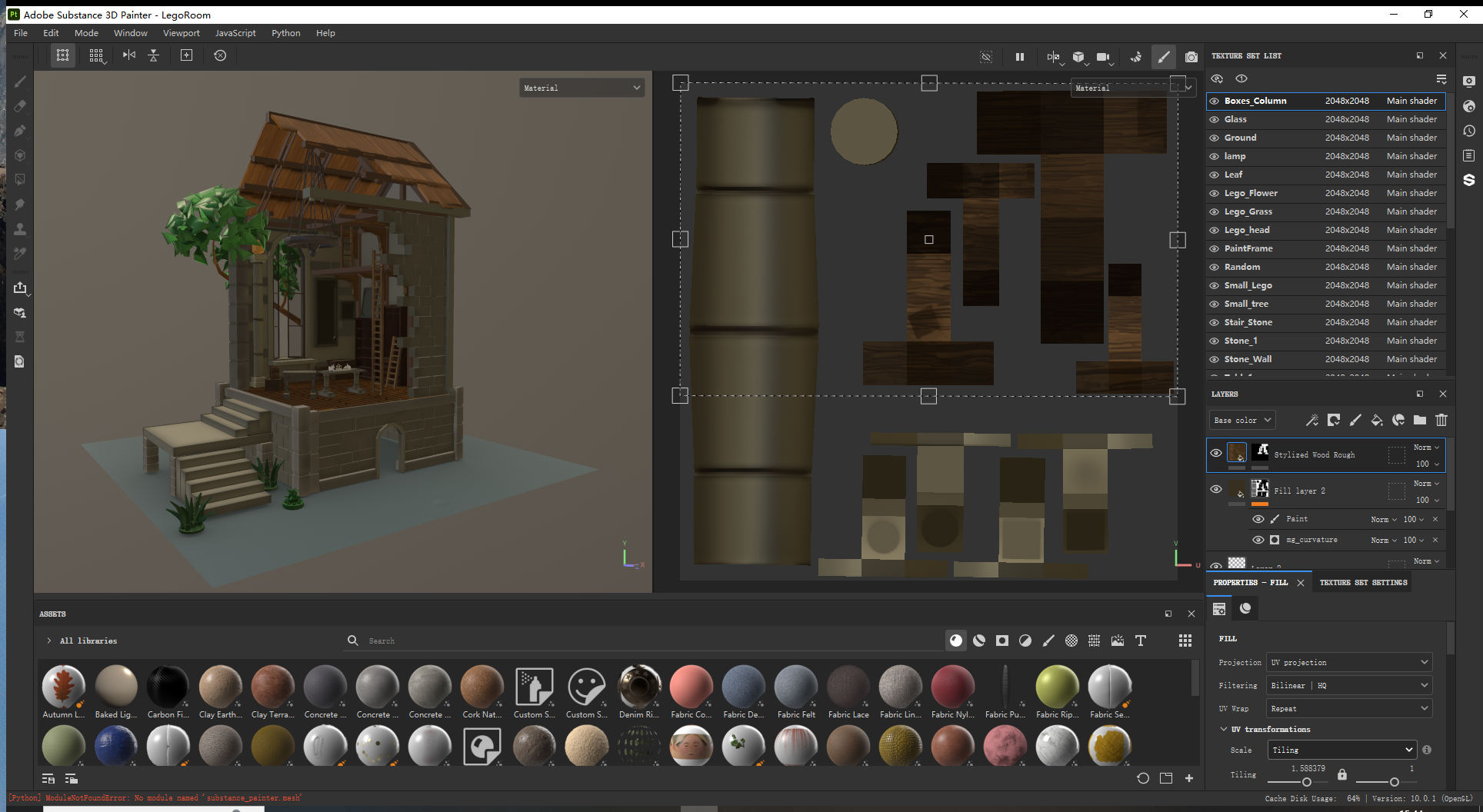Open the Base color channel dropdown
1483x812 pixels.
tap(1242, 420)
